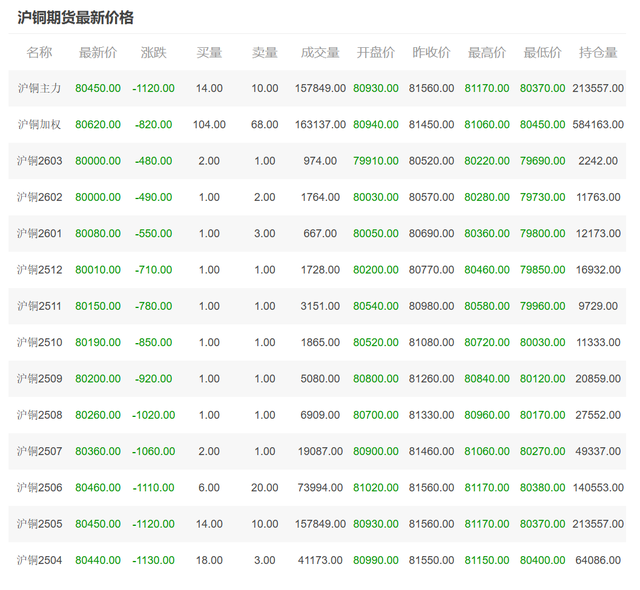
Task: Click 沪铜2507 open interest 49337.00
Action: [x=598, y=451]
